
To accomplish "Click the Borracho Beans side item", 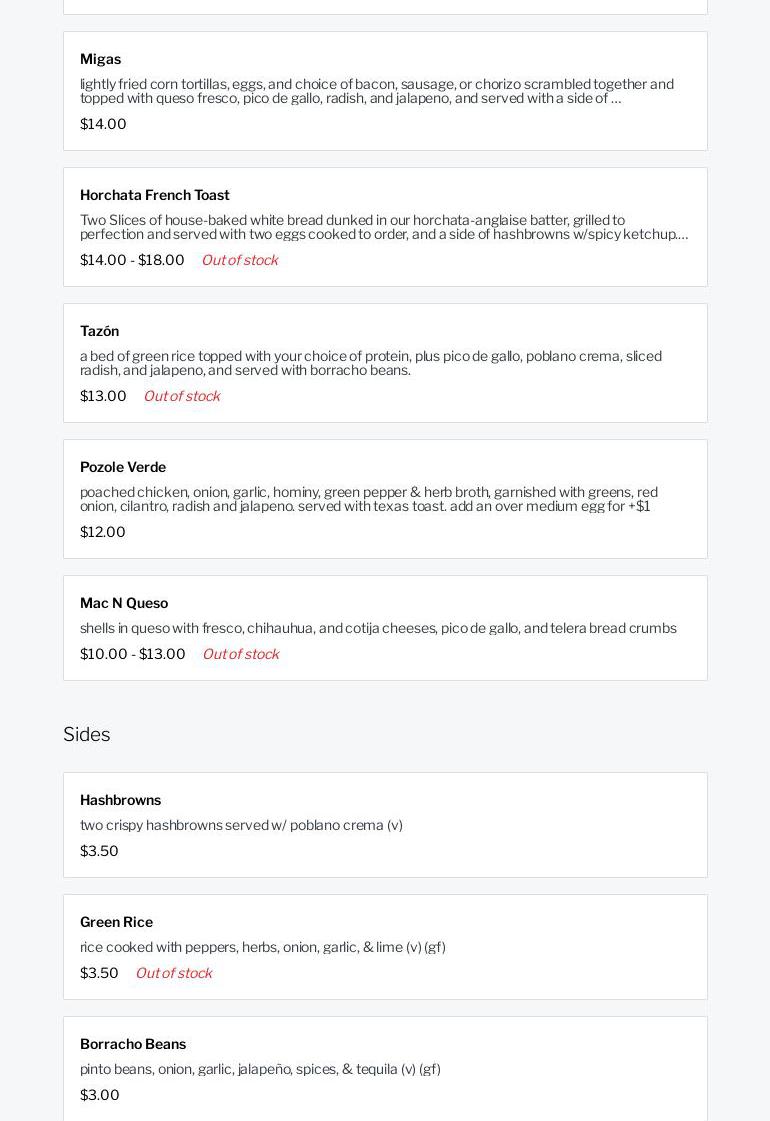I will (x=133, y=1044).
